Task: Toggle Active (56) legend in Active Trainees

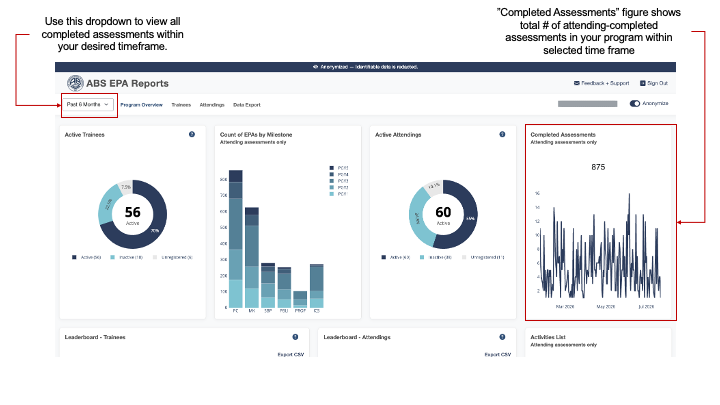Action: pos(86,258)
